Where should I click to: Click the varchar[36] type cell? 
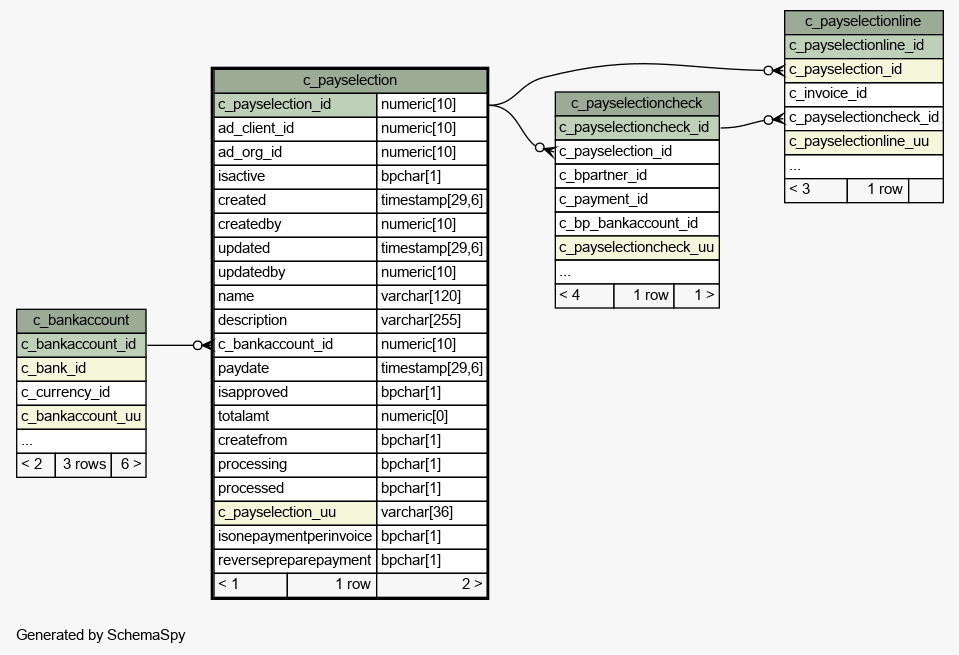pyautogui.click(x=432, y=513)
